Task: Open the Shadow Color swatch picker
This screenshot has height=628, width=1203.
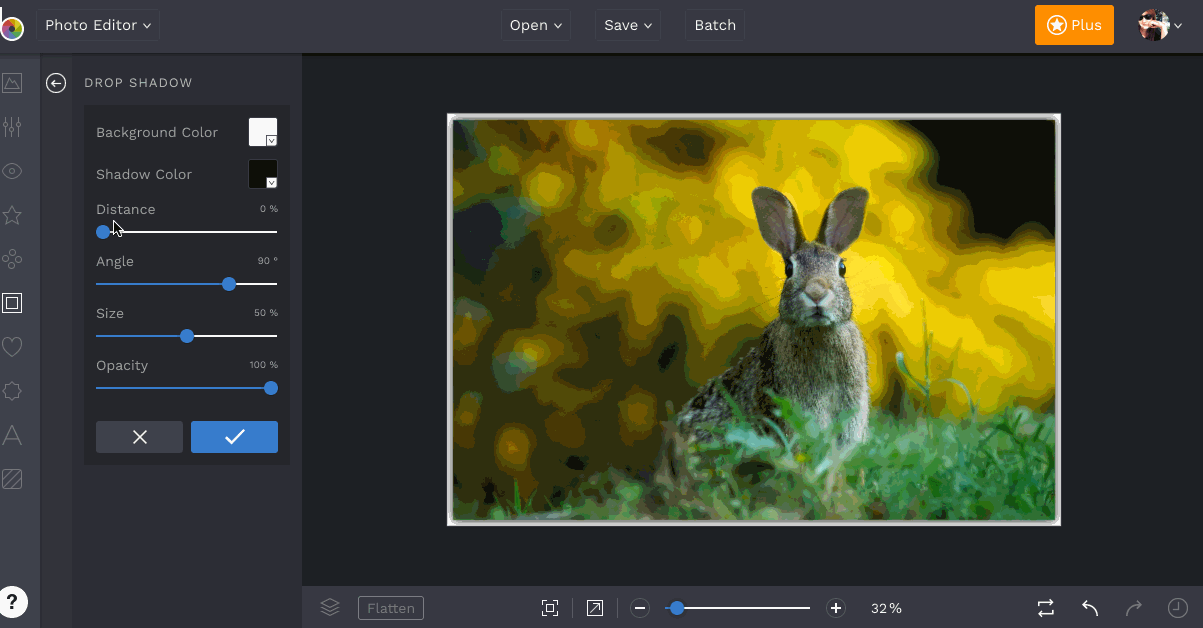Action: (263, 174)
